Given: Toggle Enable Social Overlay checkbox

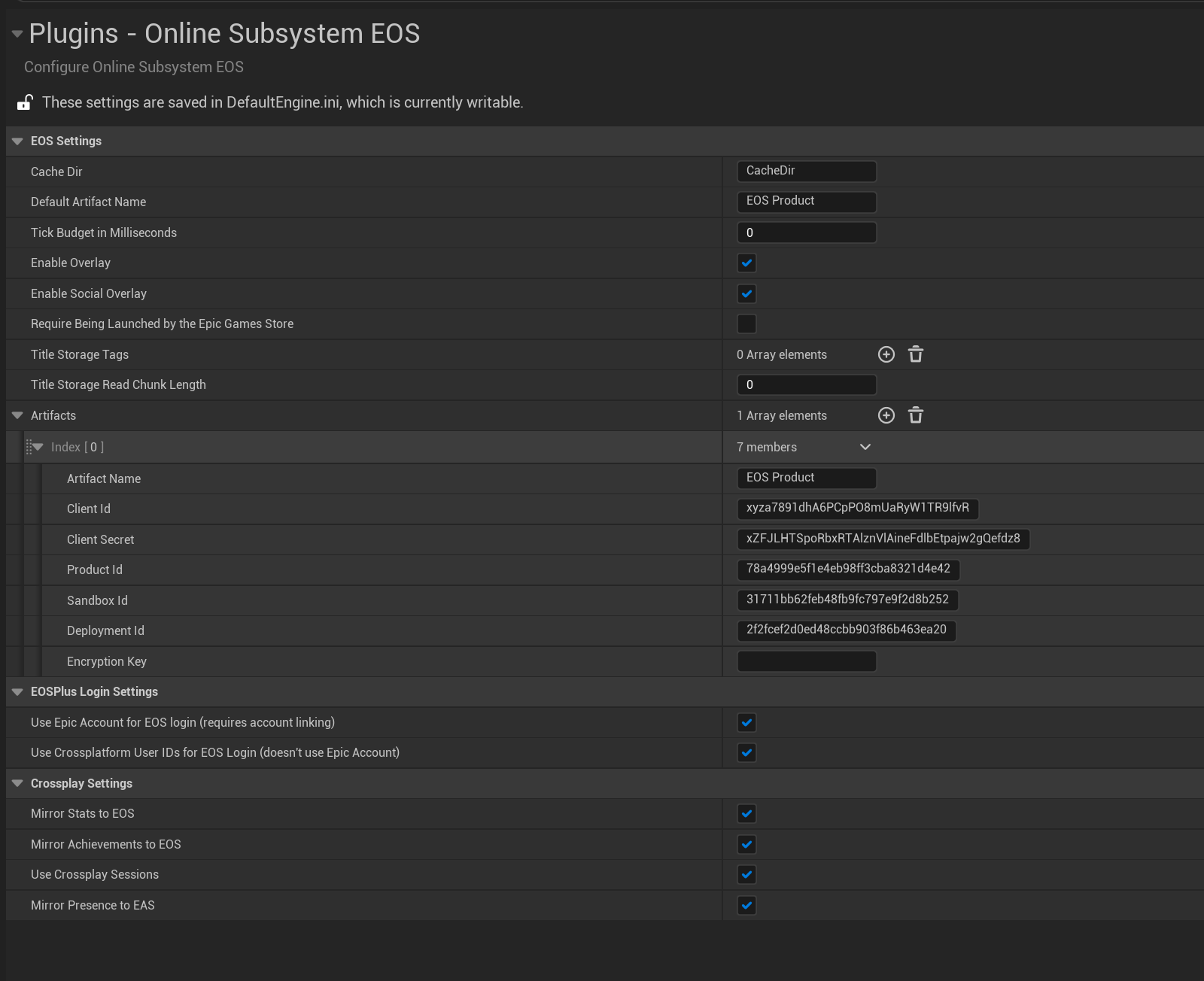Looking at the screenshot, I should point(746,293).
